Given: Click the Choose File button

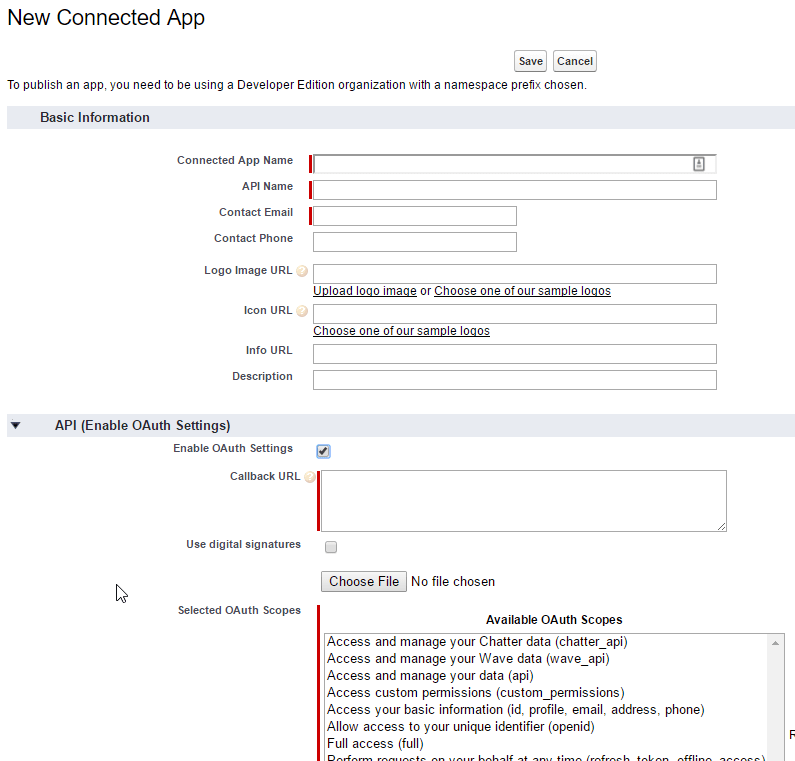Looking at the screenshot, I should 364,582.
